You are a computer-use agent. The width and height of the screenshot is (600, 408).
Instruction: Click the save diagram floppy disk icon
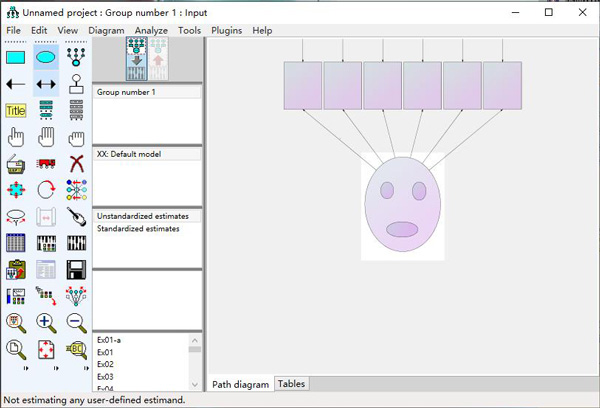pyautogui.click(x=76, y=269)
